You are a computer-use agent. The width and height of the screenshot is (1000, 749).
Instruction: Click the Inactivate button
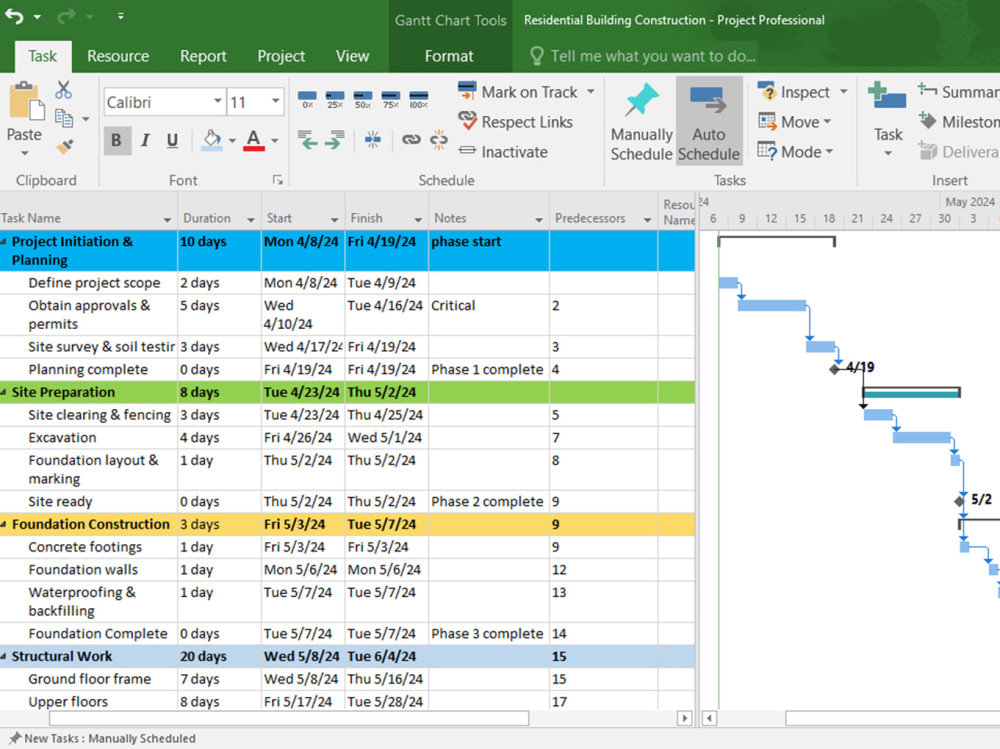[x=504, y=152]
